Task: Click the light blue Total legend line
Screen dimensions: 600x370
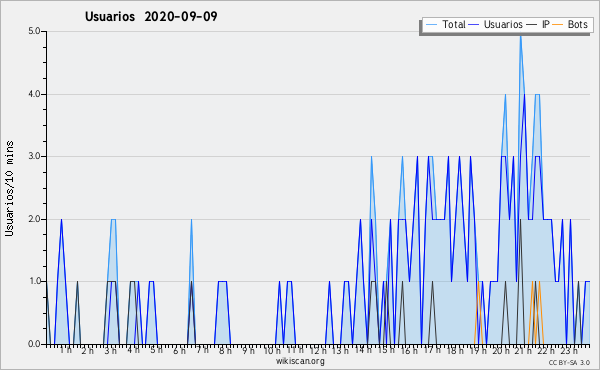Action: tap(431, 25)
